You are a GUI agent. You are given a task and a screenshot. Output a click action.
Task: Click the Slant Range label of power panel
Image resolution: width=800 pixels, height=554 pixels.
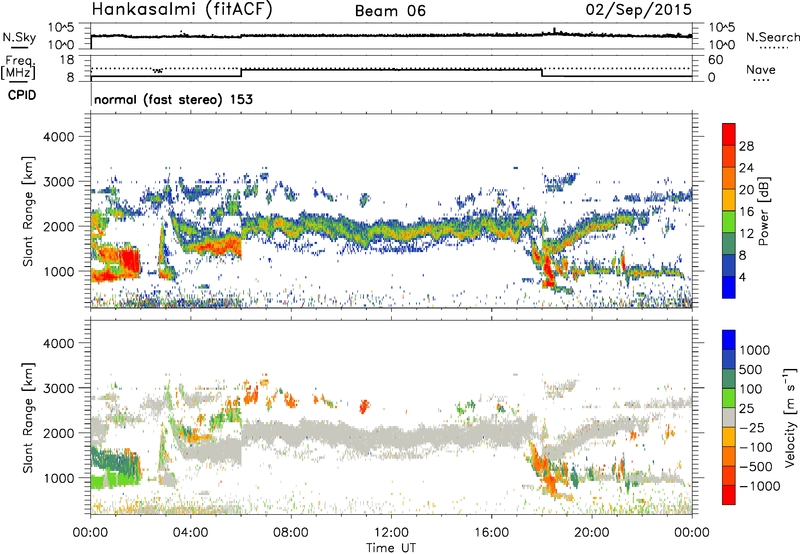28,211
